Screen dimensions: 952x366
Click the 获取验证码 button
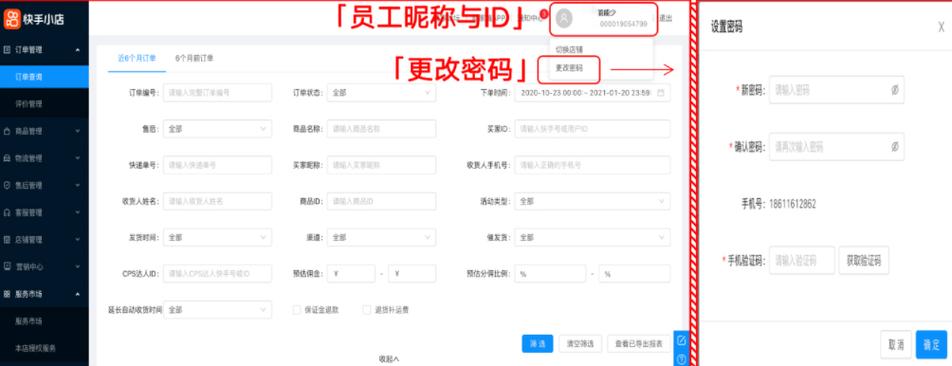tap(864, 260)
